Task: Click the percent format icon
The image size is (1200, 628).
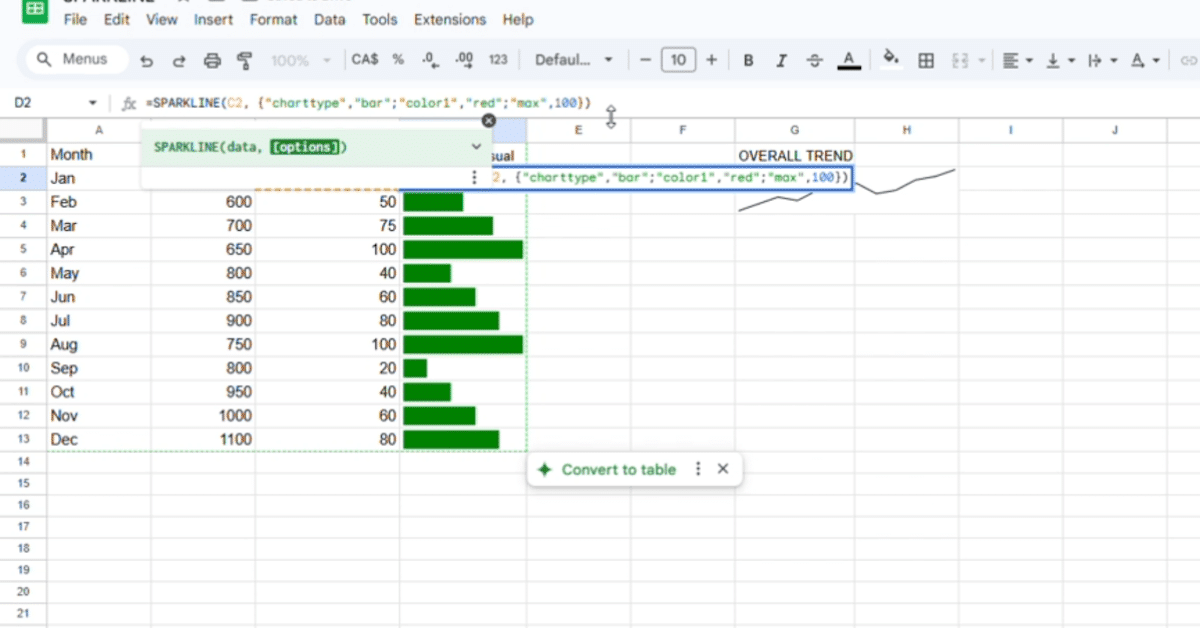Action: (x=397, y=60)
